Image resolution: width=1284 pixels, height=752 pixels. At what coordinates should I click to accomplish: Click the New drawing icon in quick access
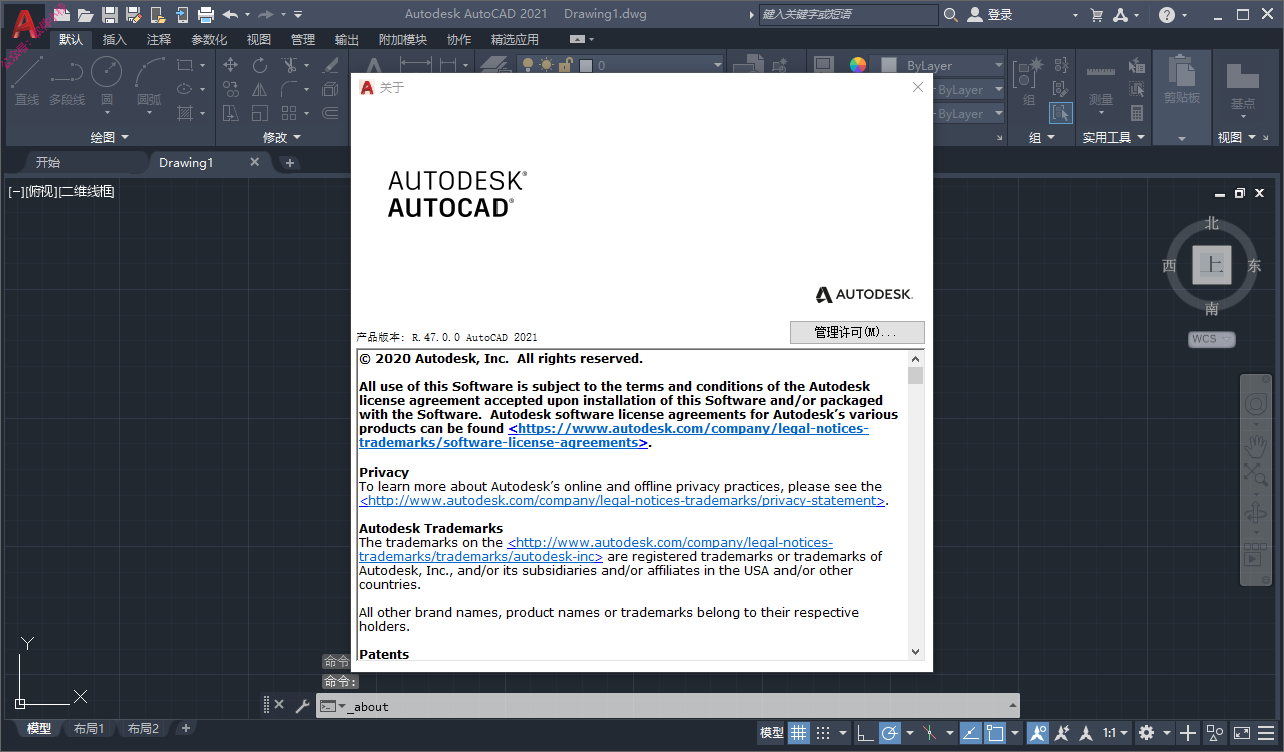point(62,14)
